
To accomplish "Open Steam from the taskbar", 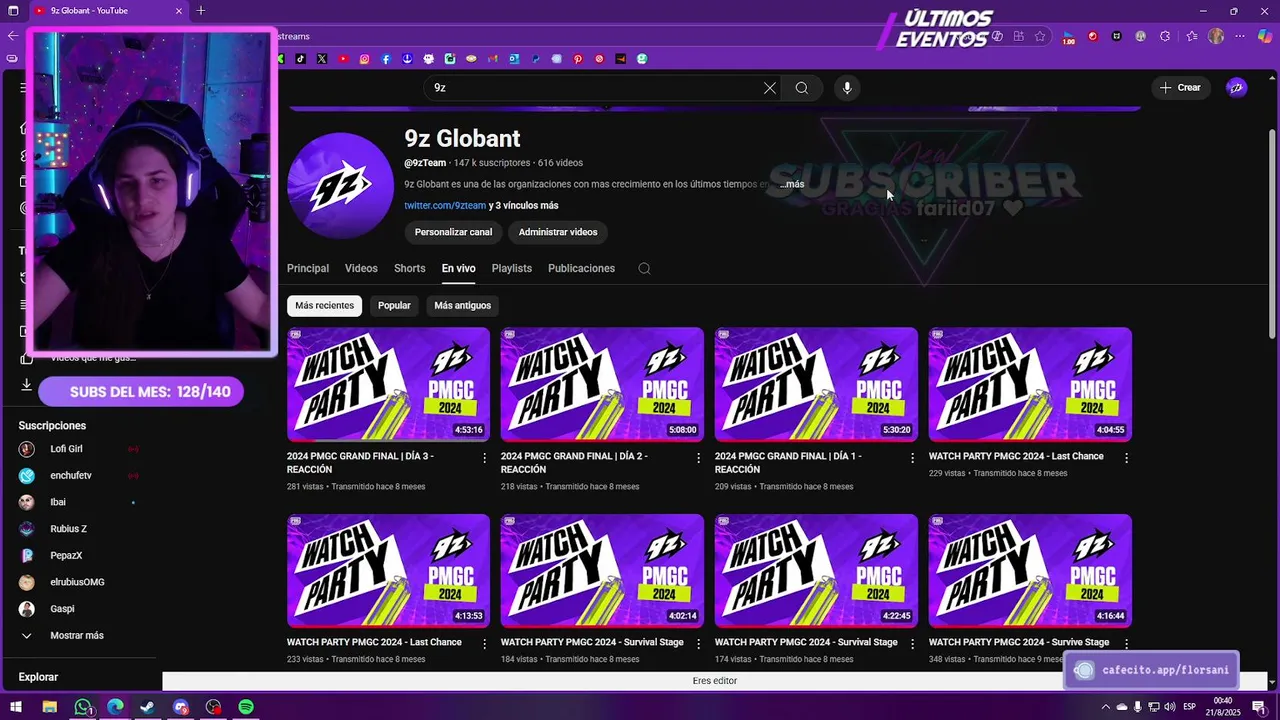I will pos(147,707).
